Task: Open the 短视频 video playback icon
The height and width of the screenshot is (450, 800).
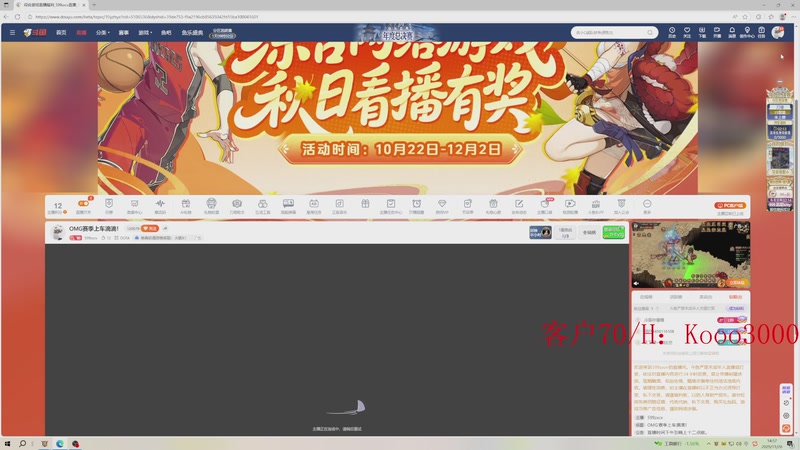Action: point(570,206)
